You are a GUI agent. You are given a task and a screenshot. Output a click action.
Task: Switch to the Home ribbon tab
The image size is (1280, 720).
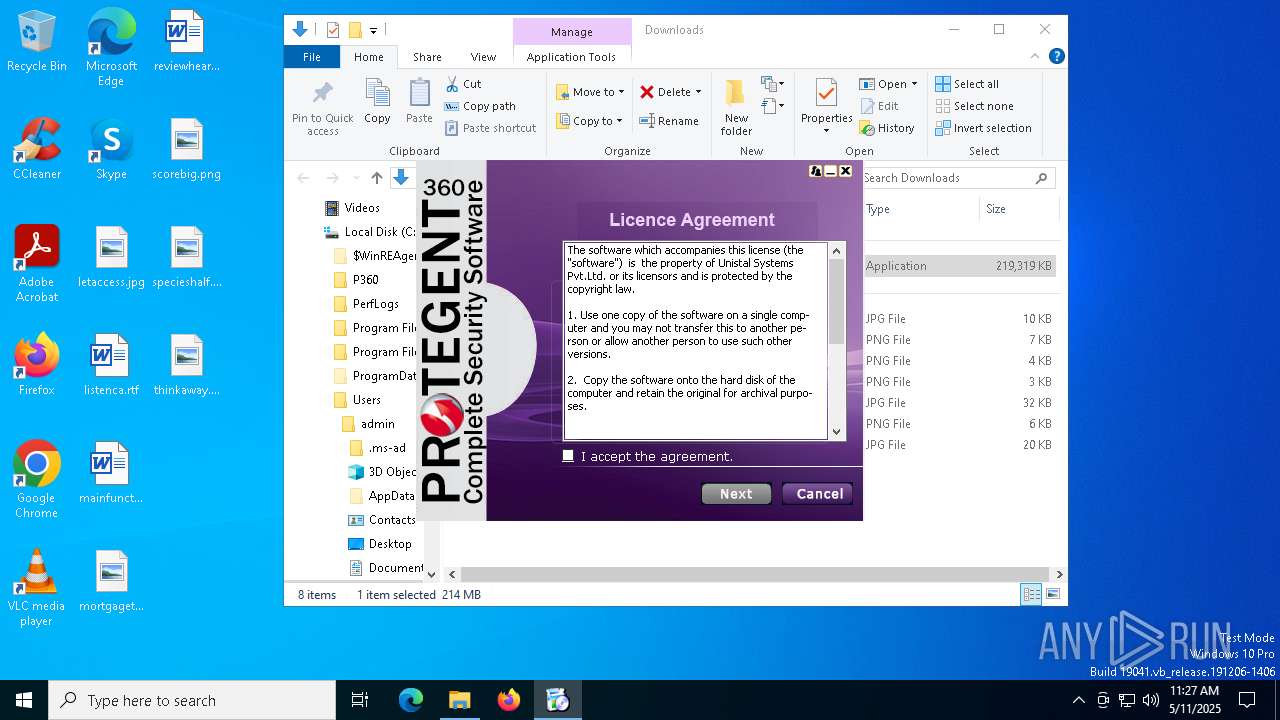click(369, 57)
